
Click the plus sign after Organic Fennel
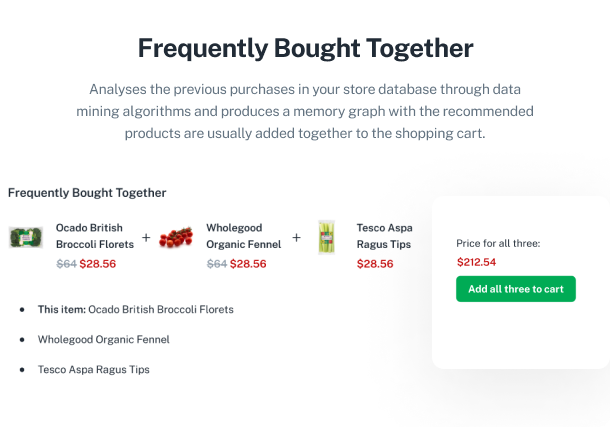pos(296,238)
